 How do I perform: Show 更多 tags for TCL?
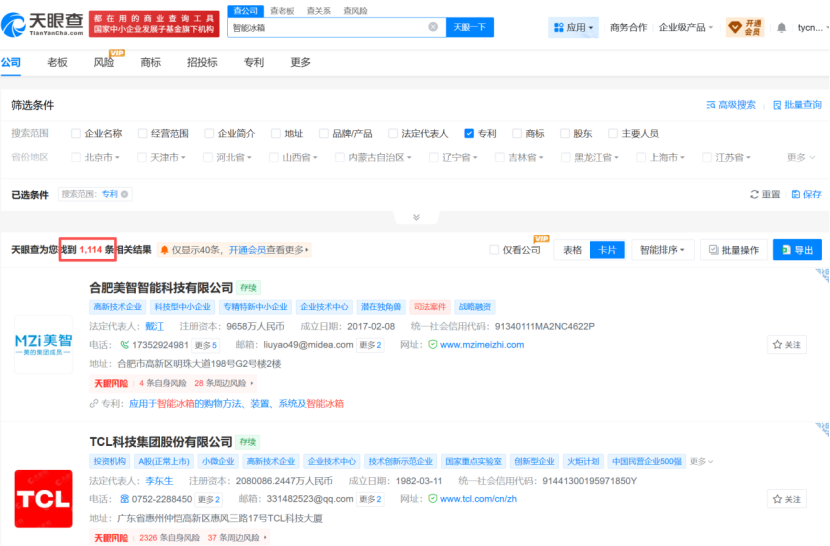click(x=701, y=461)
